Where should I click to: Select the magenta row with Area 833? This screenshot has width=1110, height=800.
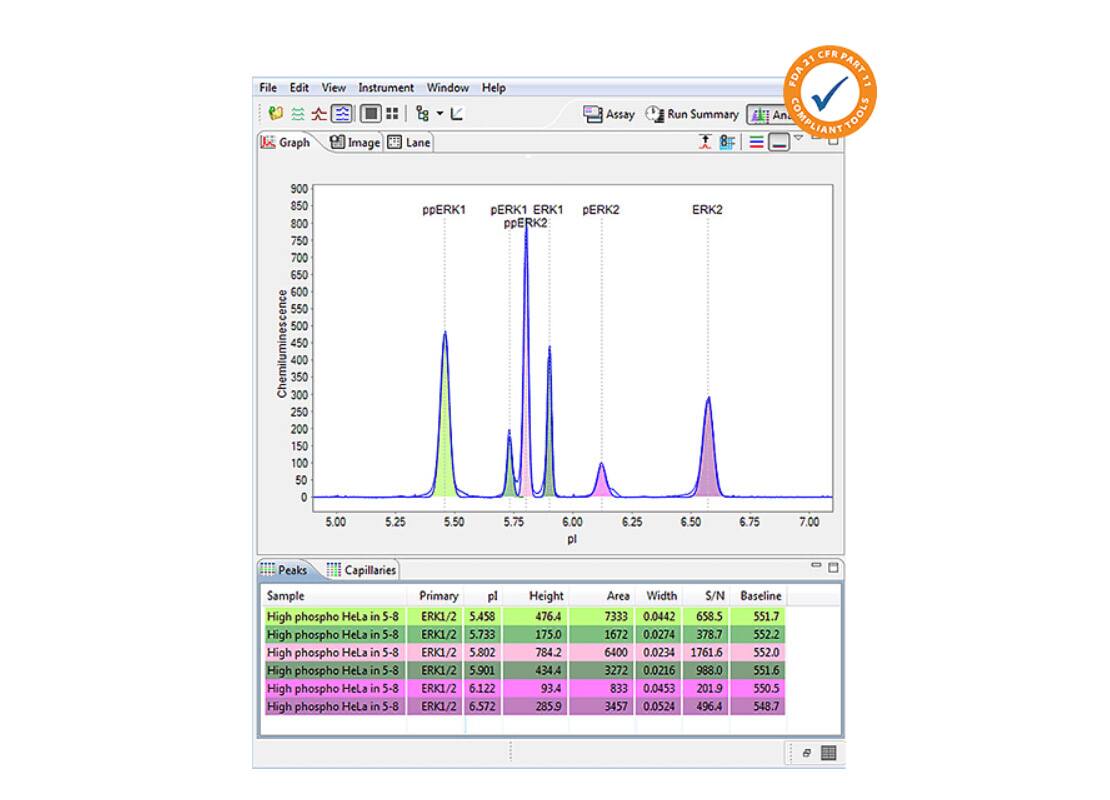525,688
